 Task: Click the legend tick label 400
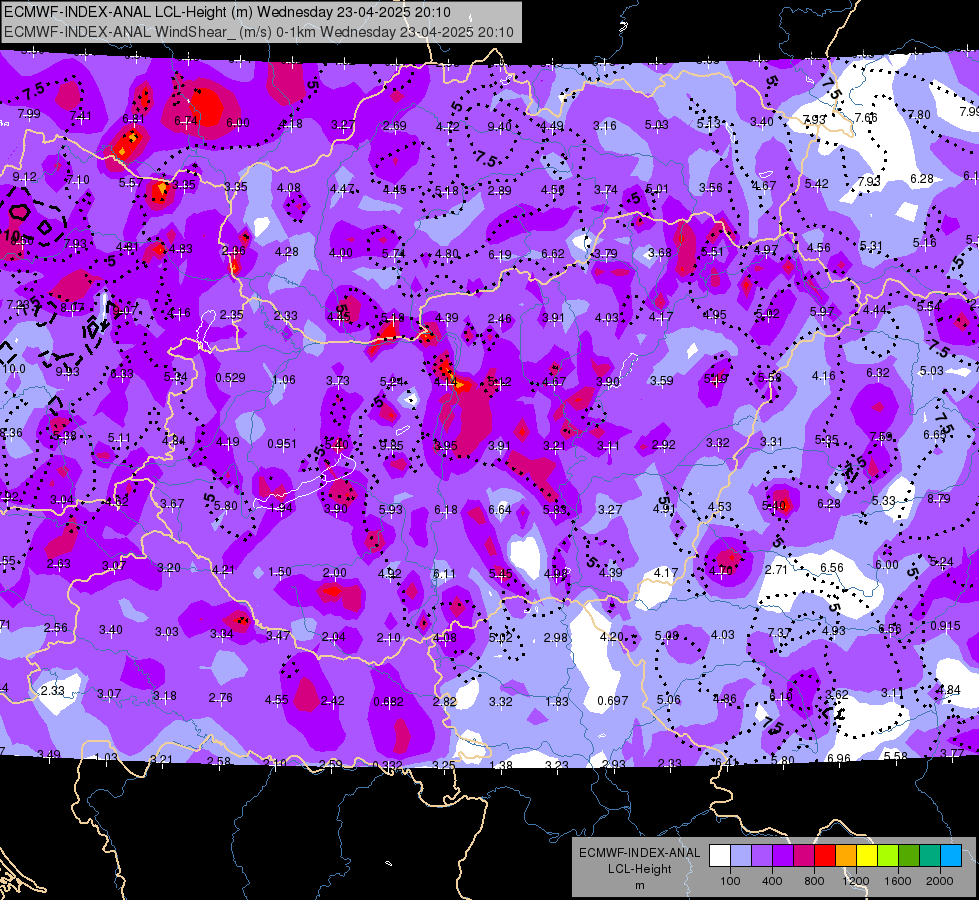click(x=772, y=881)
